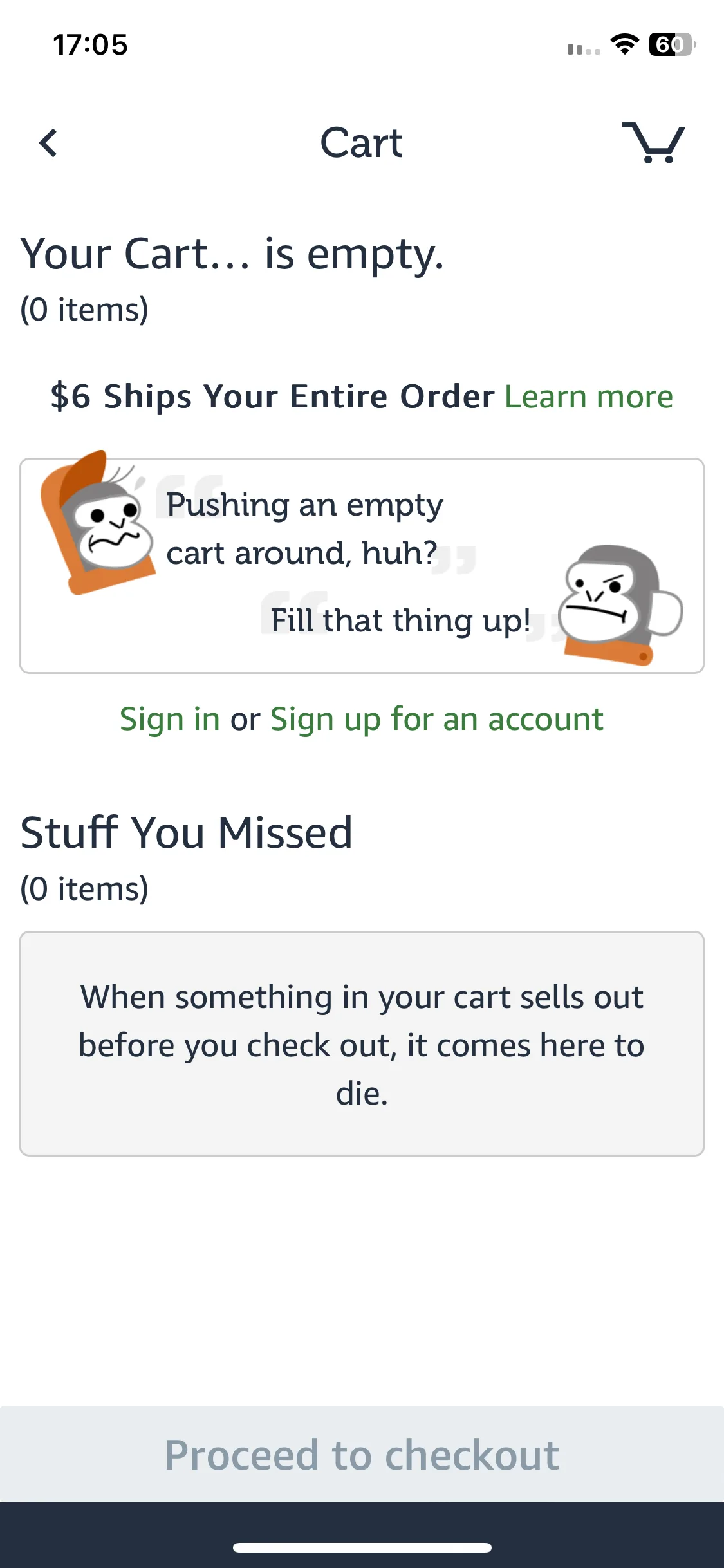Viewport: 724px width, 1568px height.
Task: Open Sign up for an account
Action: 436,719
